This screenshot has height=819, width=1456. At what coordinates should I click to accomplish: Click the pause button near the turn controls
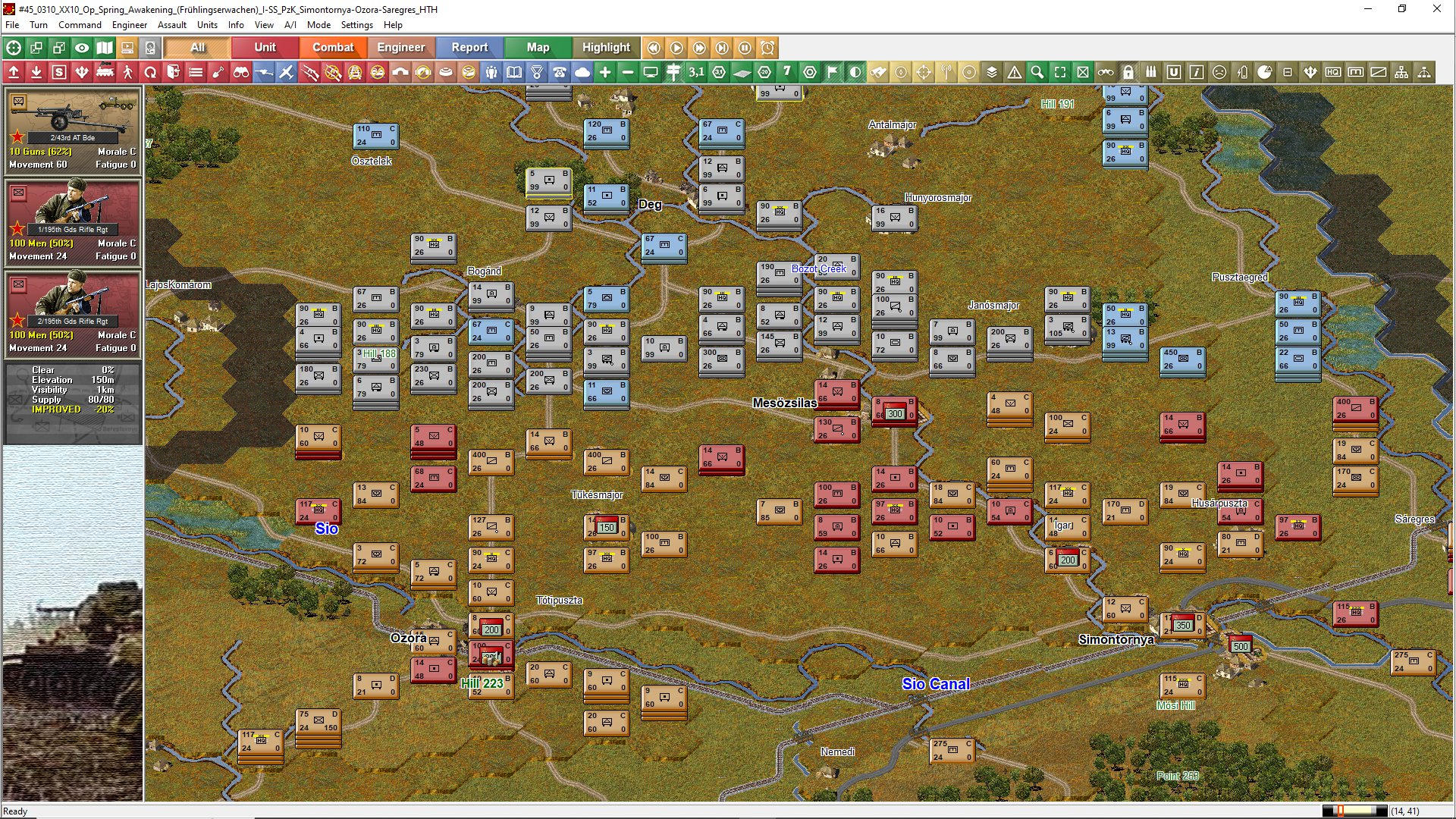point(745,47)
